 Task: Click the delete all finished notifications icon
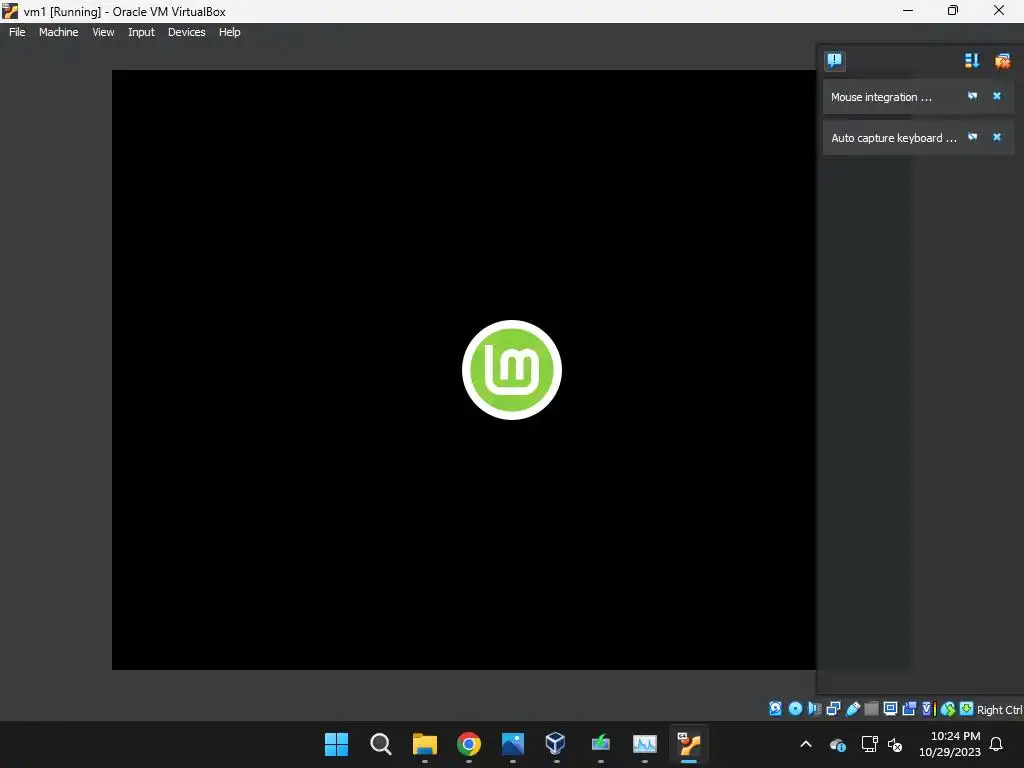[x=1002, y=61]
